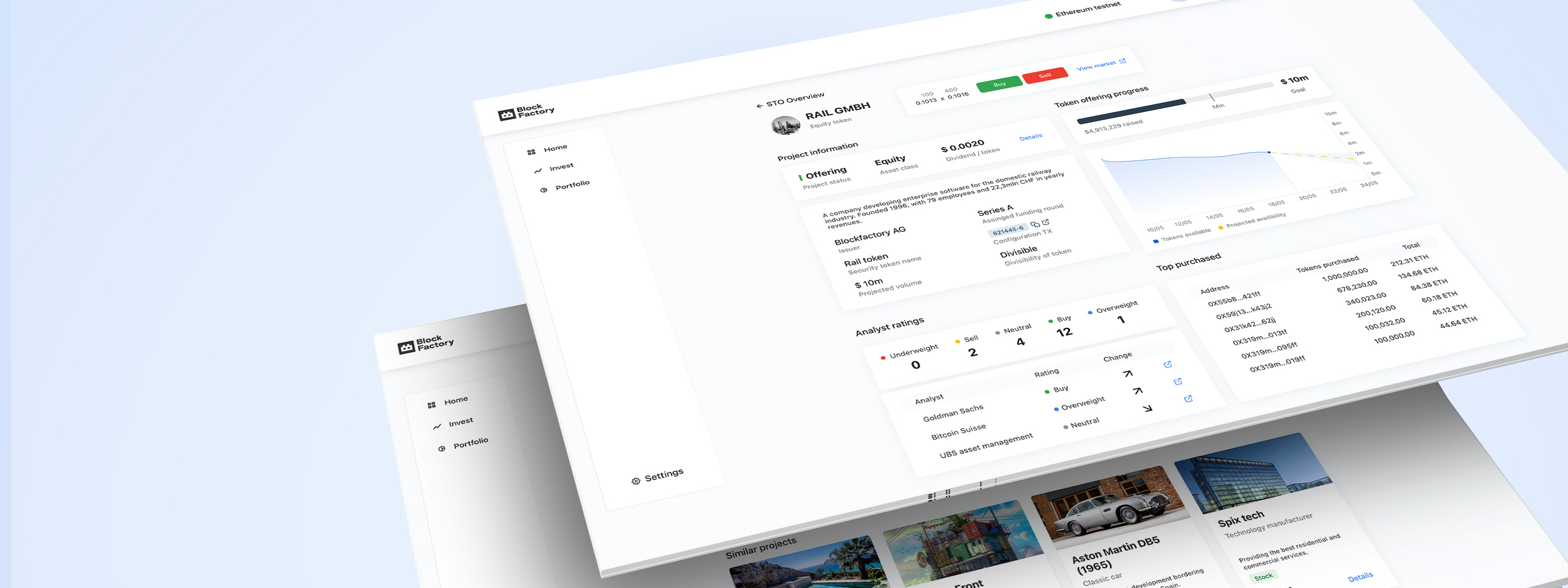The height and width of the screenshot is (588, 1568).
Task: Click the Sell rating count 2
Action: tap(972, 352)
